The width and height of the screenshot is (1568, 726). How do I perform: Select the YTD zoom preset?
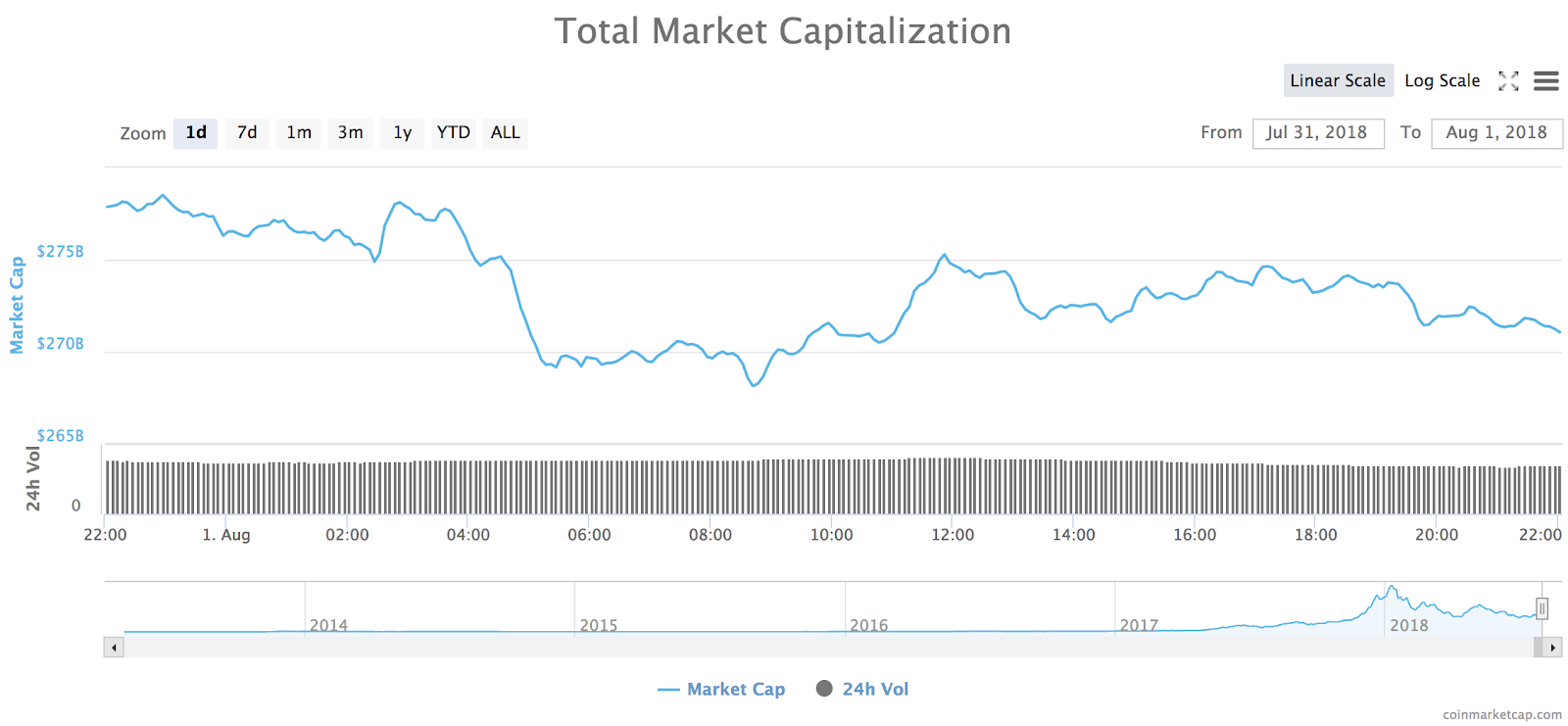(x=453, y=133)
